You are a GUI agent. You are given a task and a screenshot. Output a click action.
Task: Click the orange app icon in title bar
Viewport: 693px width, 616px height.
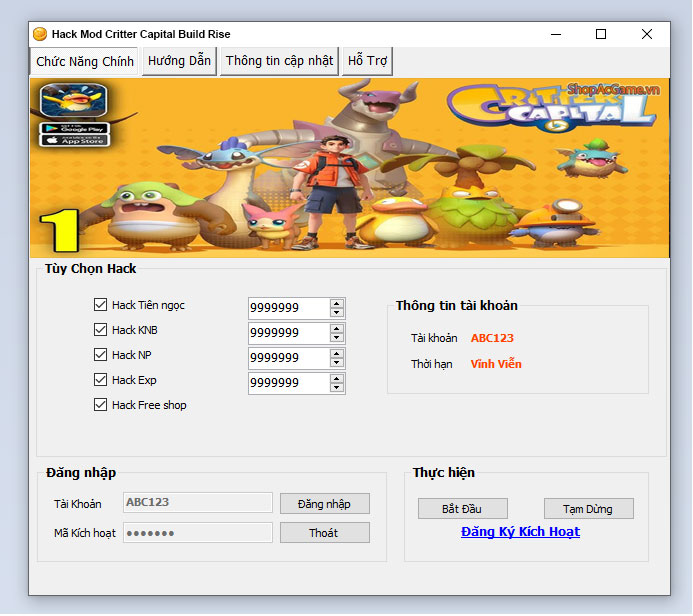[x=40, y=34]
